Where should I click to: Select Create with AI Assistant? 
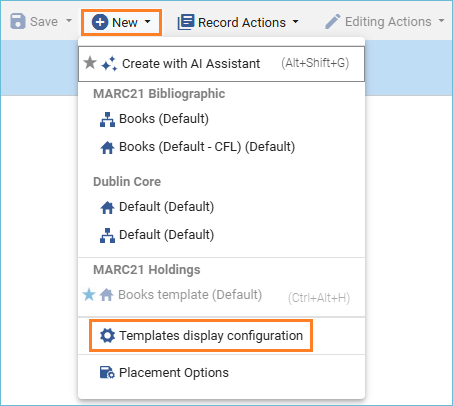(221, 64)
